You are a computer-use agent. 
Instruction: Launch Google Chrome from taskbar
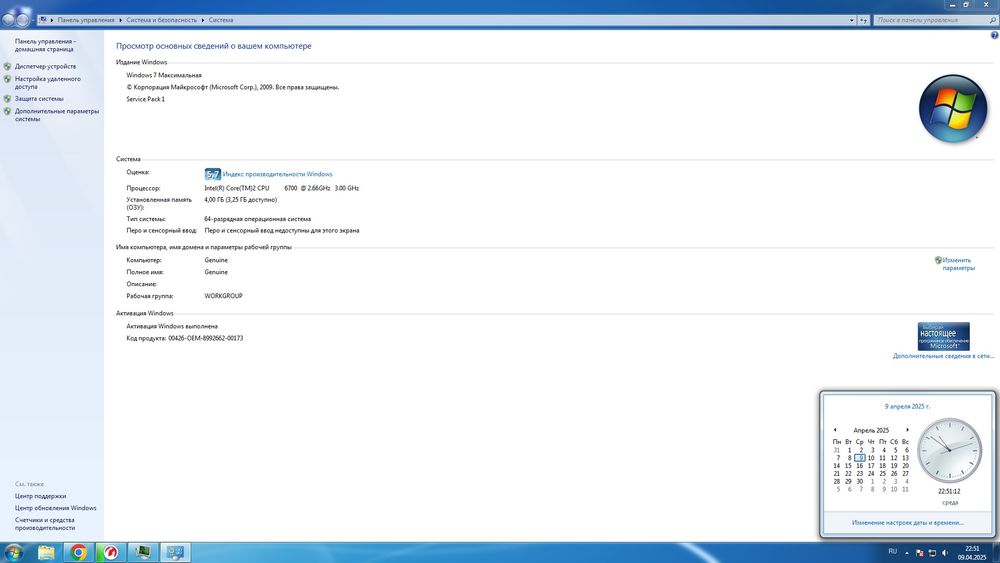[x=78, y=552]
